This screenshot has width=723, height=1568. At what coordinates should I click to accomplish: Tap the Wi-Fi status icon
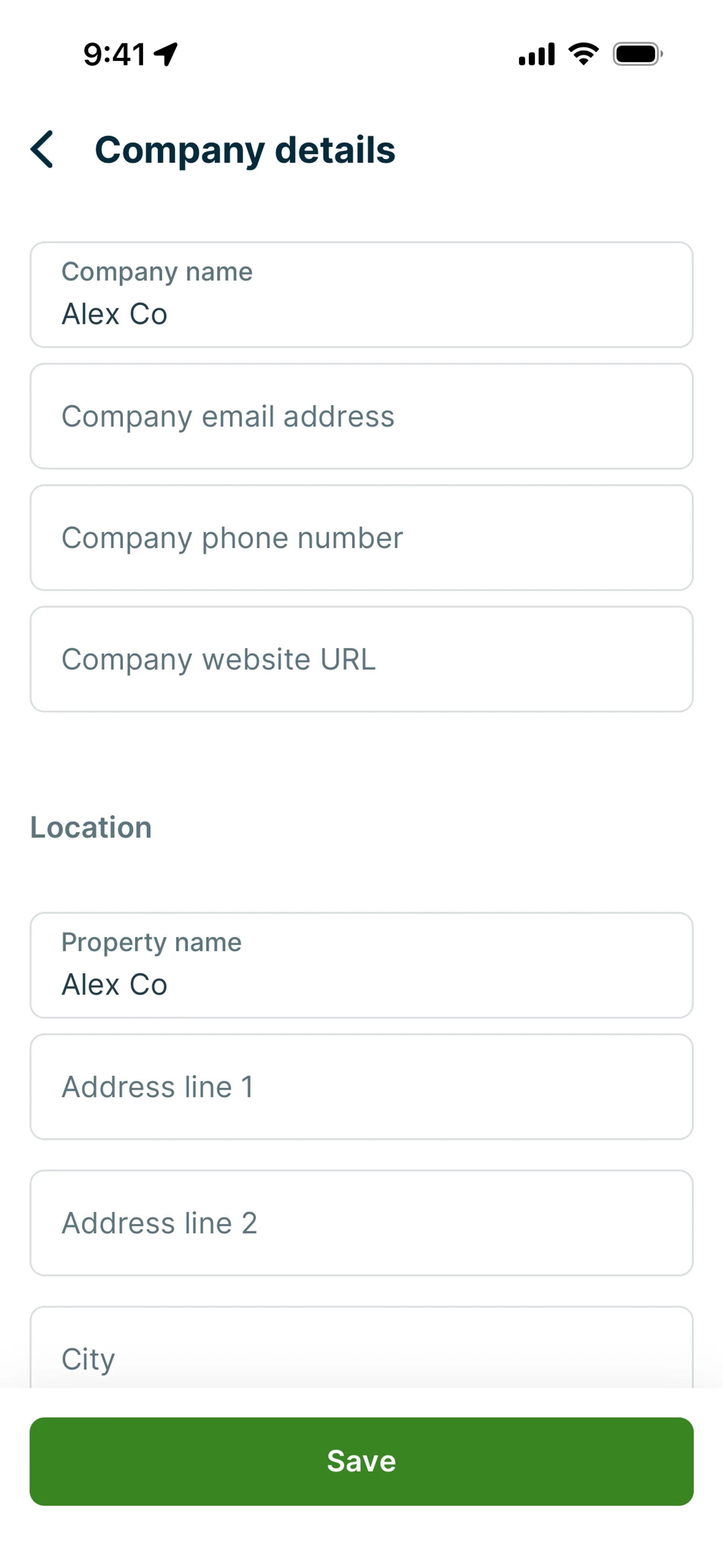pyautogui.click(x=583, y=54)
